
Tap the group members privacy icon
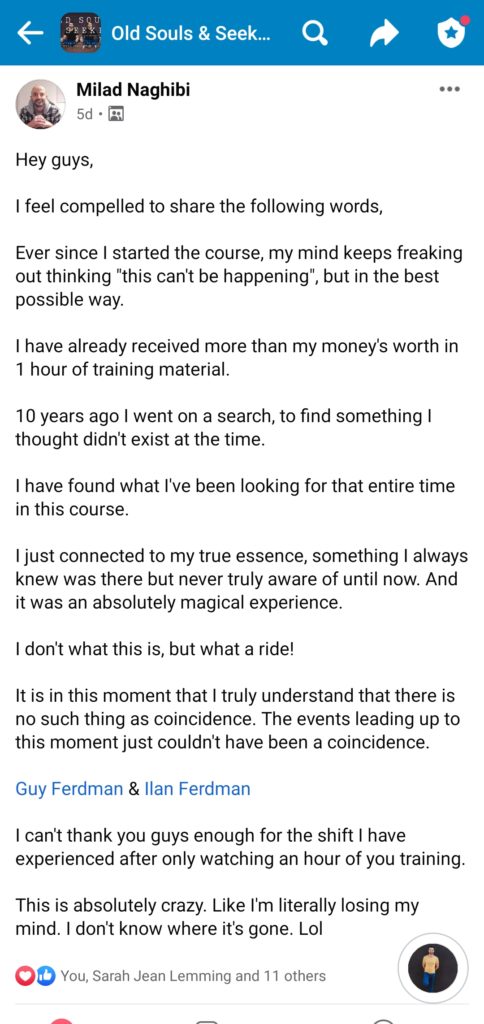click(116, 115)
